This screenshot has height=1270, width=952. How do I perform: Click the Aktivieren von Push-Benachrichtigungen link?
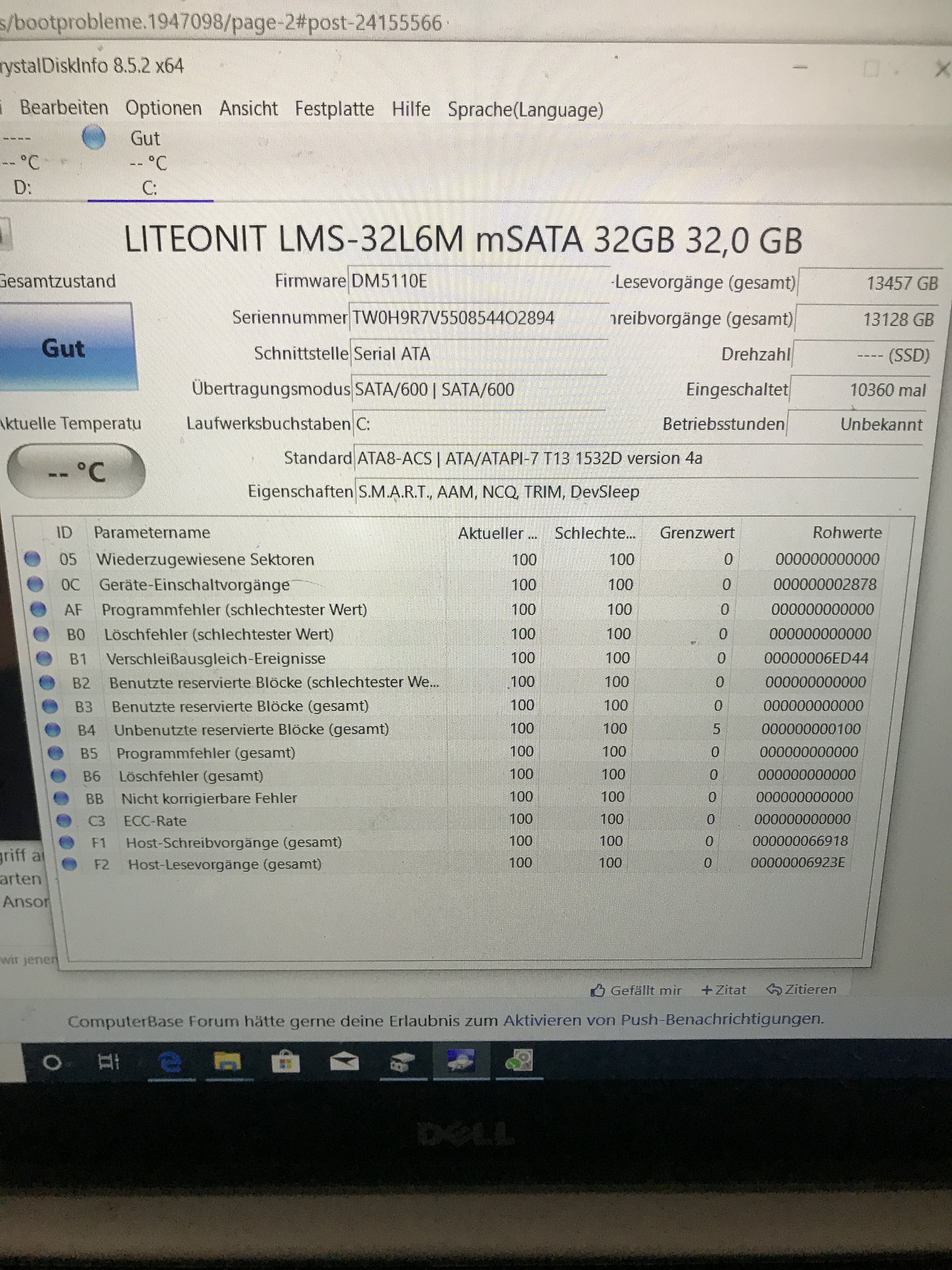663,1020
